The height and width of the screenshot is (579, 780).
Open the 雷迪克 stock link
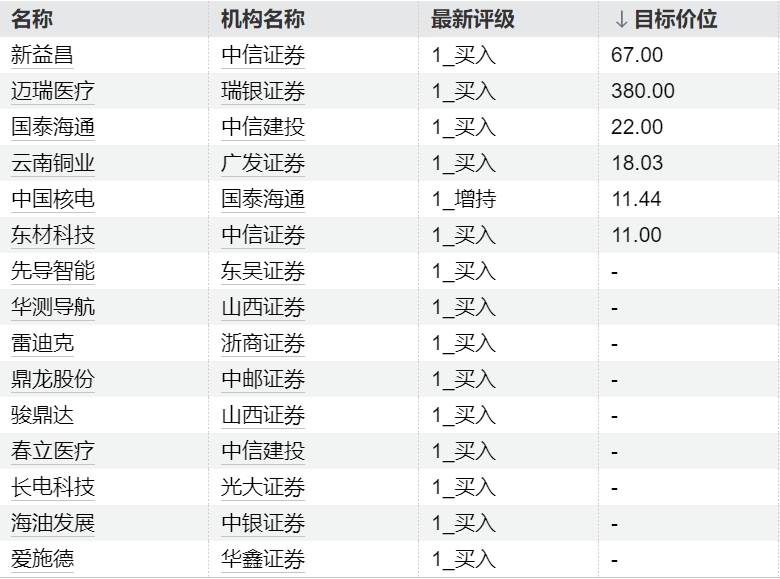pos(42,343)
